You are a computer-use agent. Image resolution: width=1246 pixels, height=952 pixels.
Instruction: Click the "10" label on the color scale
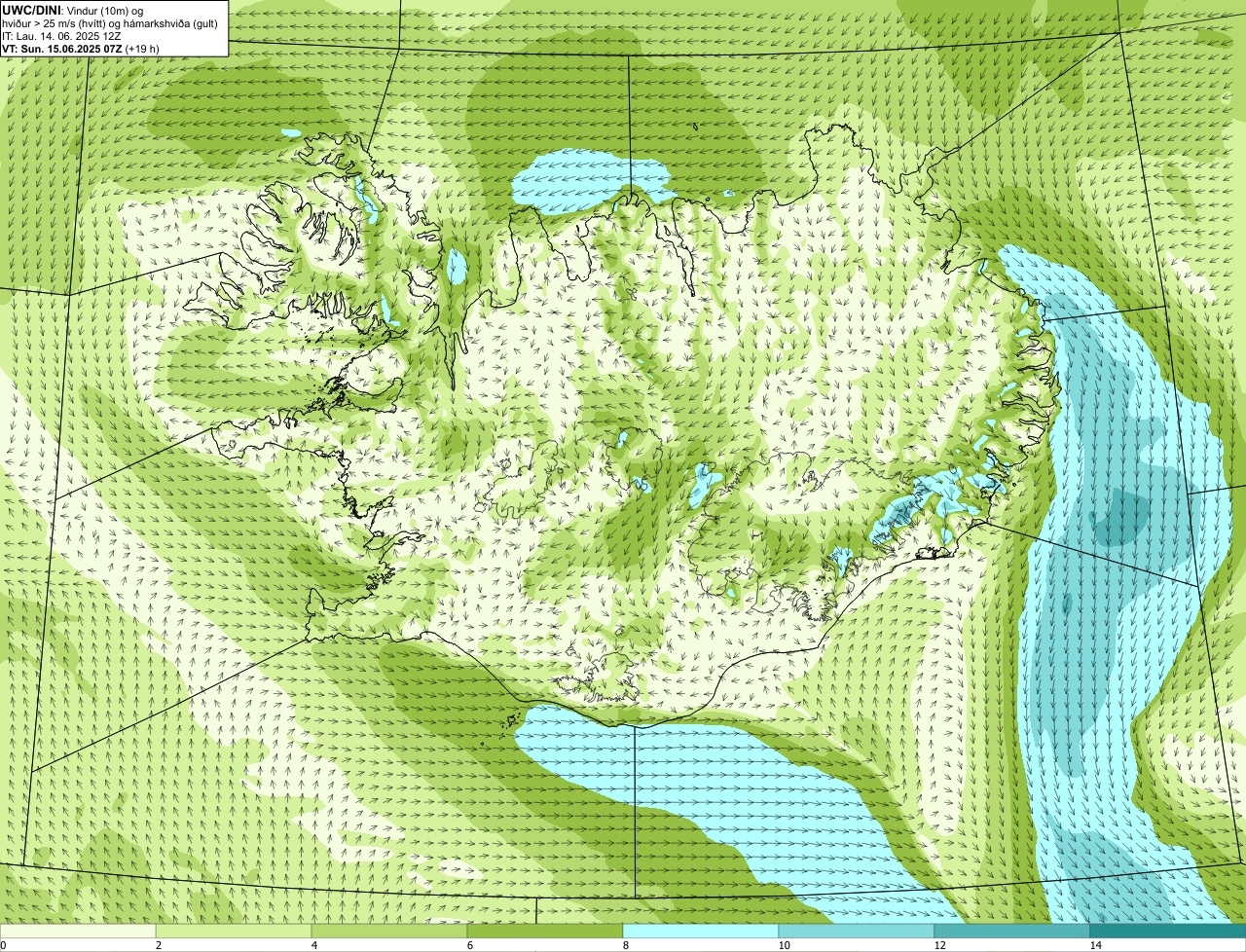[x=784, y=945]
